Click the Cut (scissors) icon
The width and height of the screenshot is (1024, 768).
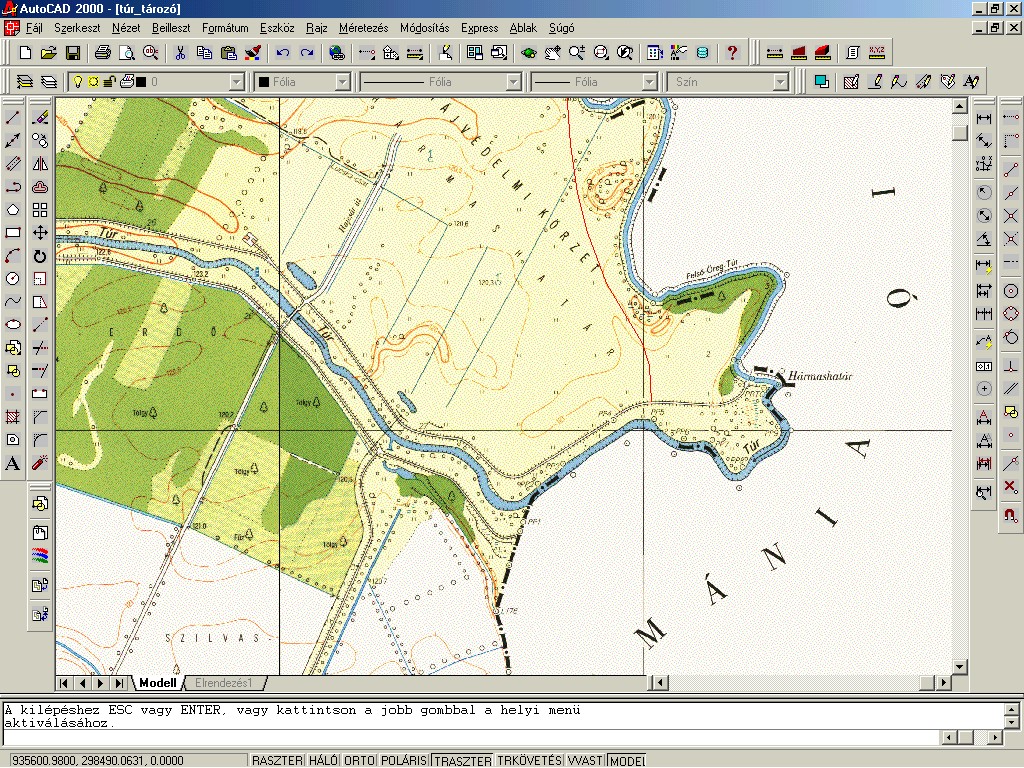(x=180, y=52)
